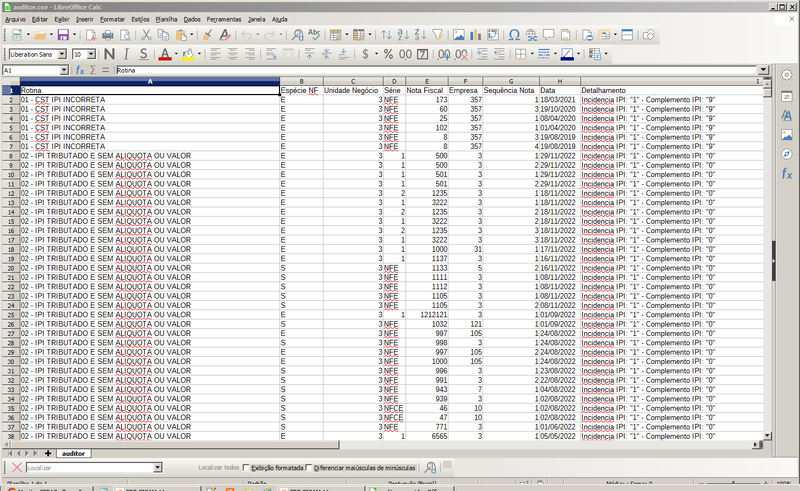Apply yellow background color swatch
800x491 pixels.
[188, 54]
